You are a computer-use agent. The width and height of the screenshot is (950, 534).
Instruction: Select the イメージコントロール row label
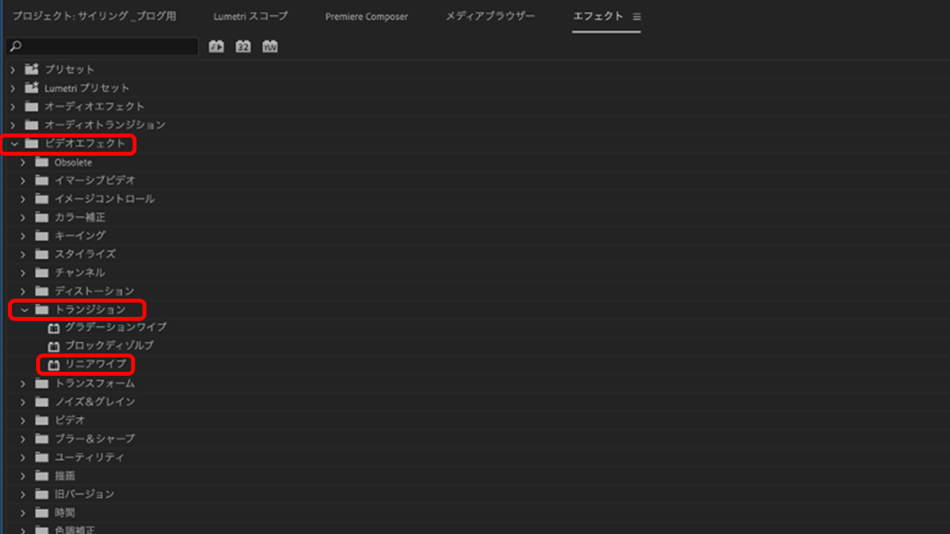point(104,199)
